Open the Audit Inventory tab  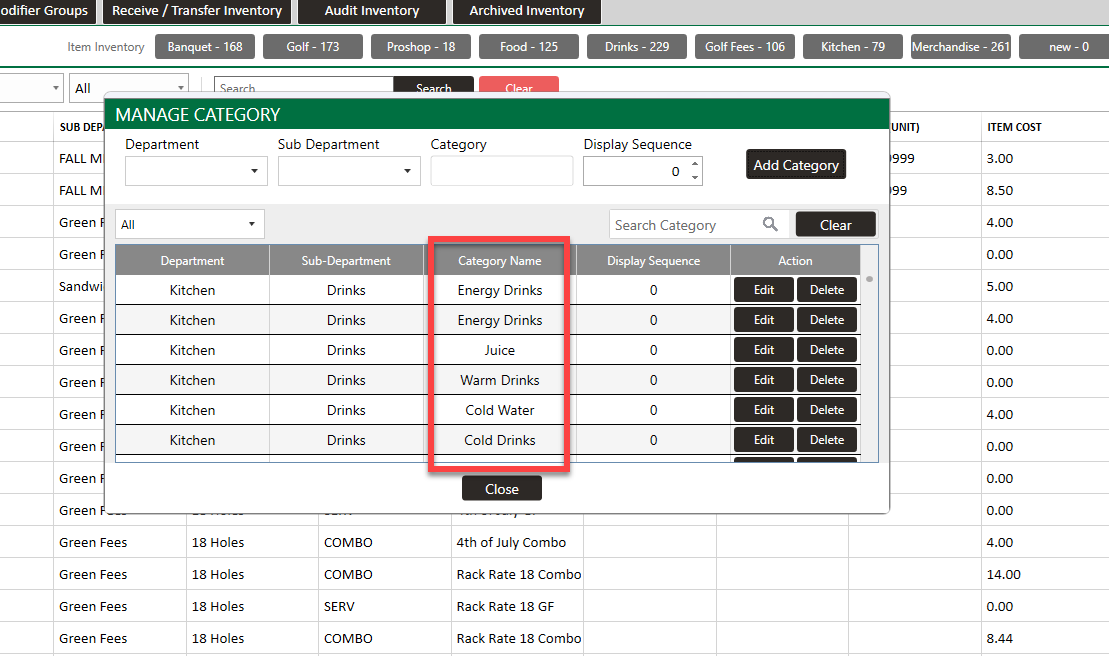371,11
